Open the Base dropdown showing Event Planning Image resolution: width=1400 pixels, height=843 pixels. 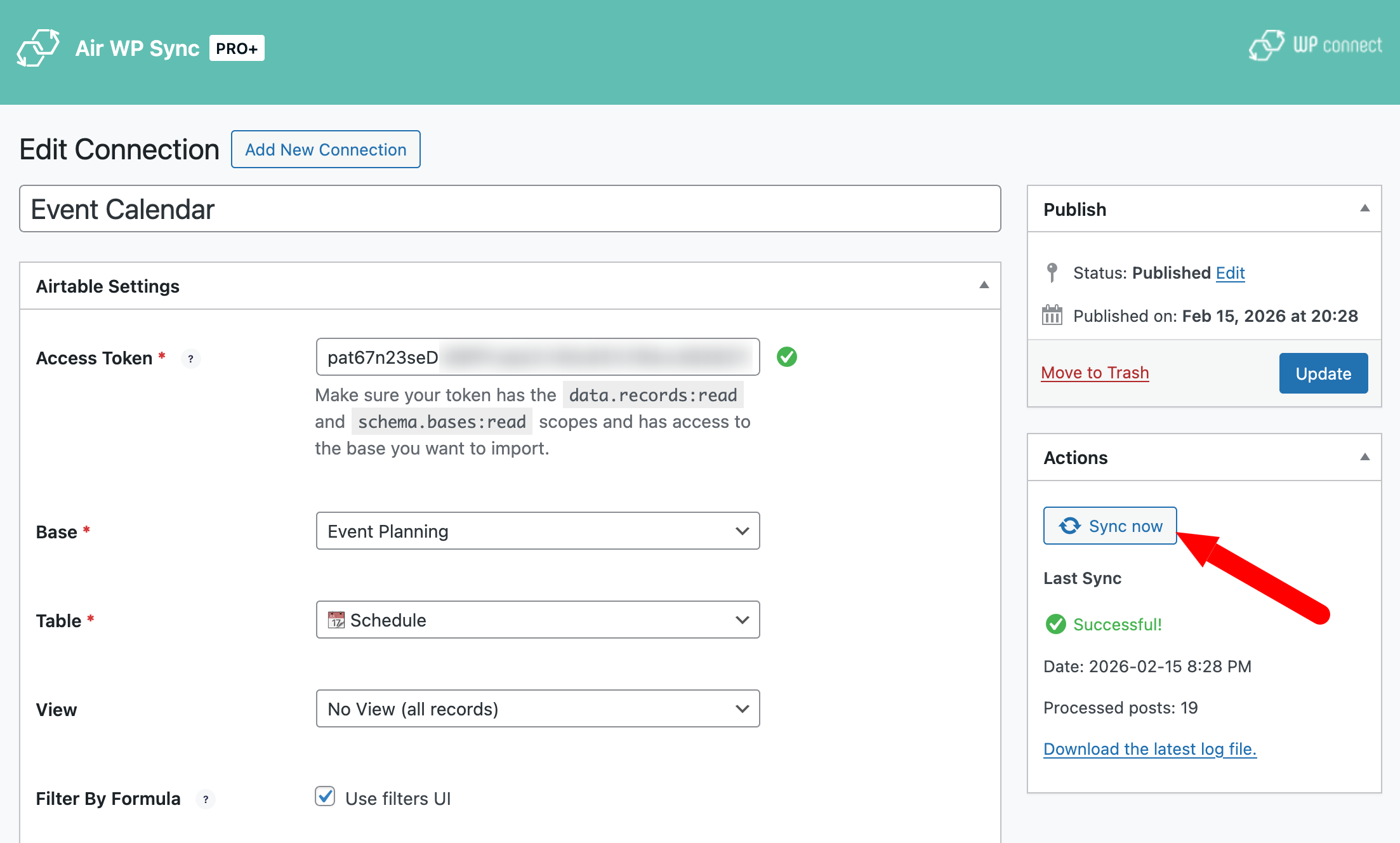tap(538, 531)
